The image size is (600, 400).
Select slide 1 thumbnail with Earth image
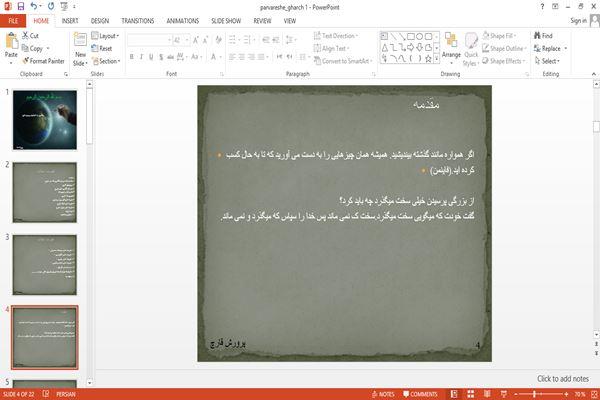click(45, 120)
